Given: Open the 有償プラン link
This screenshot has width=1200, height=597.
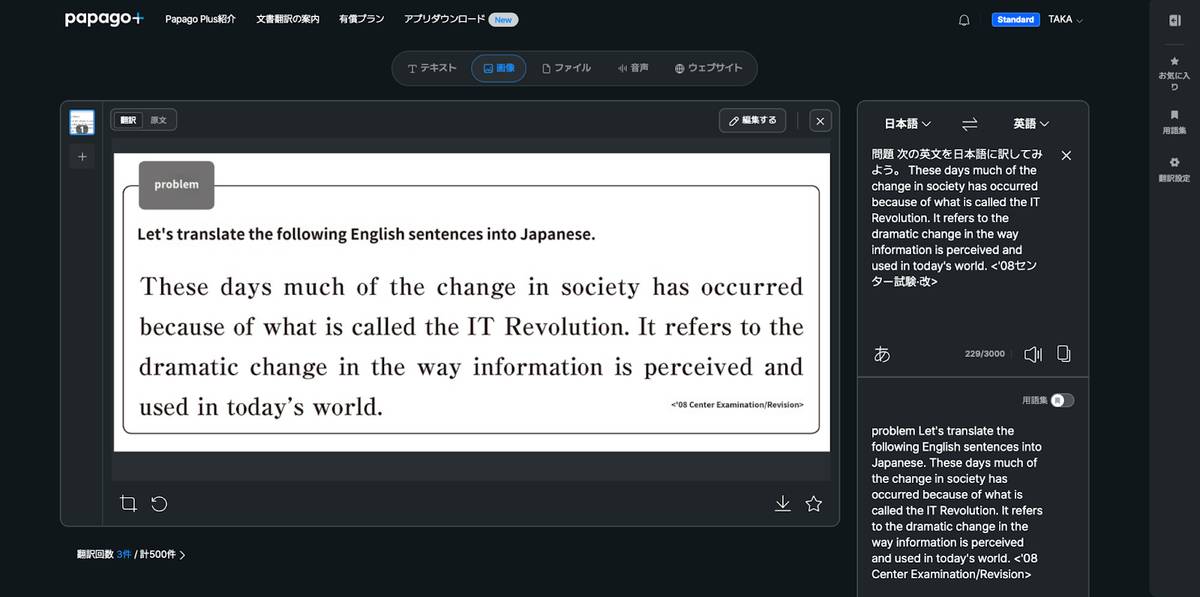Looking at the screenshot, I should point(361,19).
